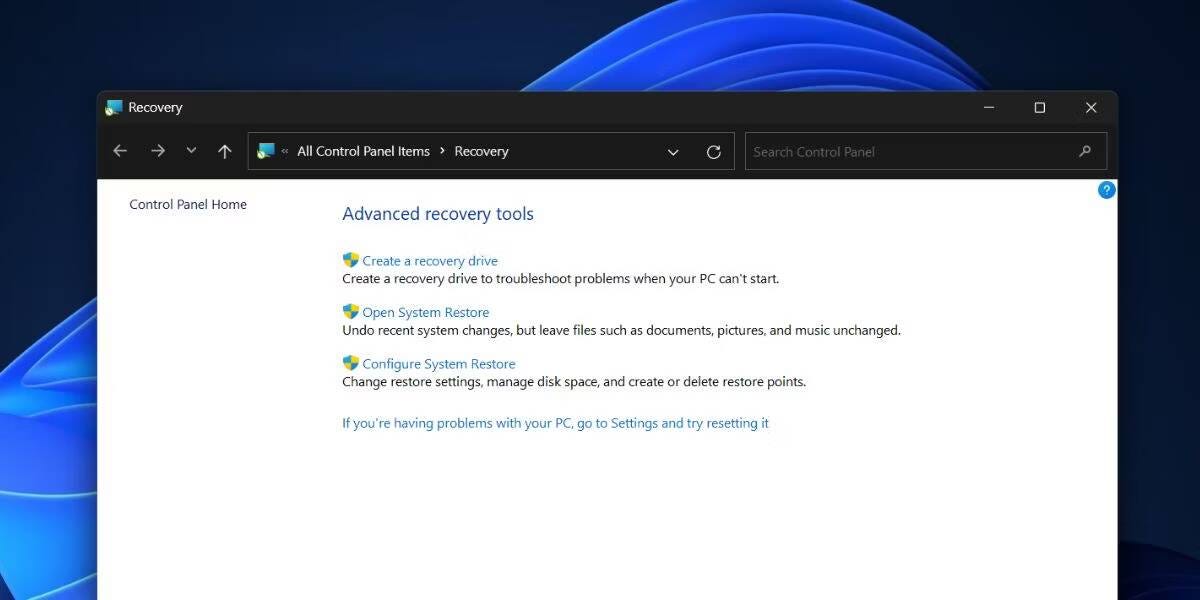Expand the double-chevron breadcrumb overflow menu

[283, 151]
